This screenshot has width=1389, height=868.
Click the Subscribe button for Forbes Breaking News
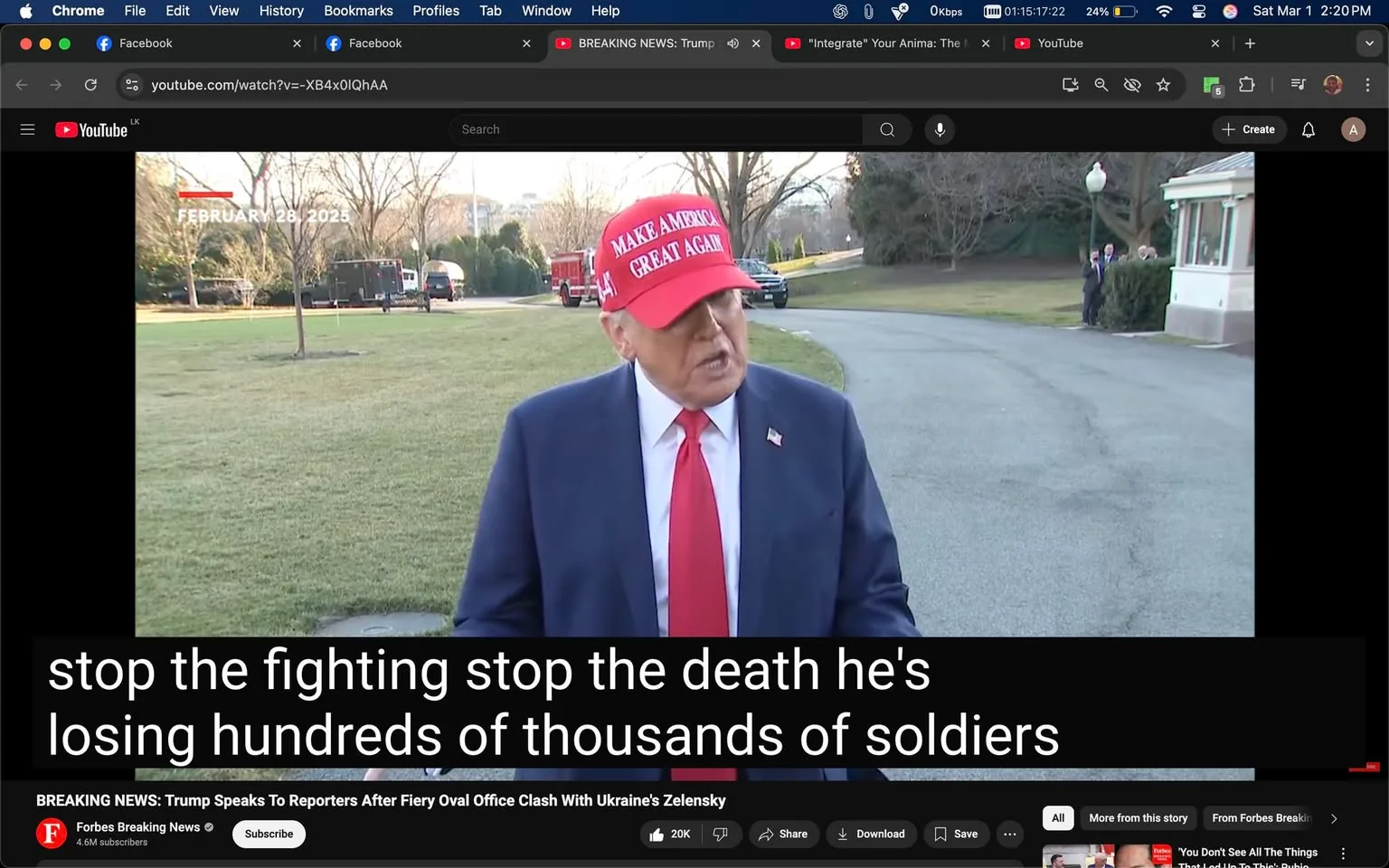click(x=268, y=834)
